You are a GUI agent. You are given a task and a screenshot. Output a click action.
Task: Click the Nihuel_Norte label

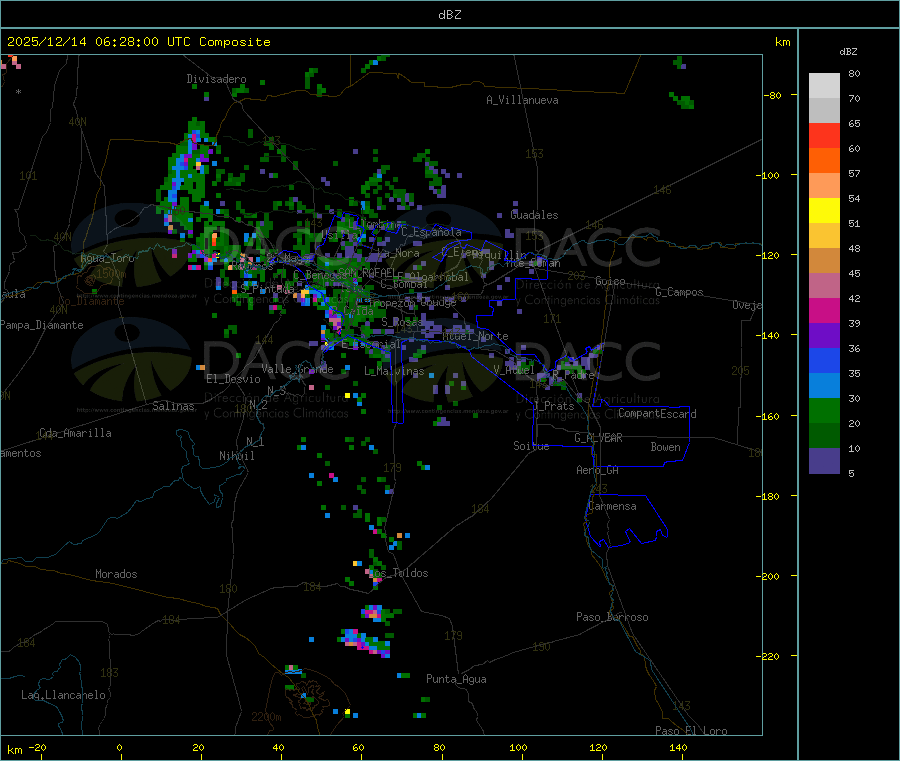(x=475, y=336)
